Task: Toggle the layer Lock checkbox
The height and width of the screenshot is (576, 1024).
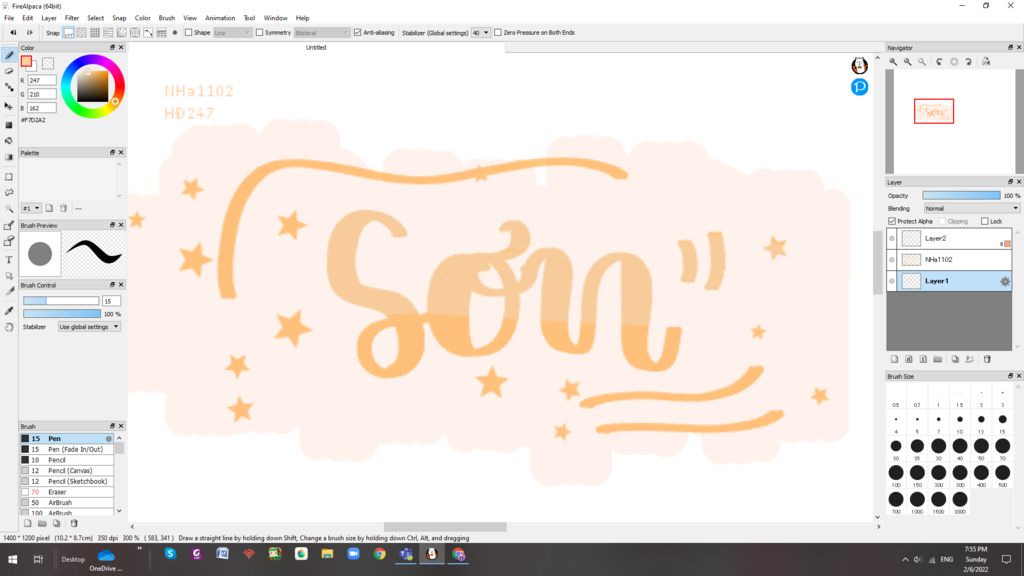Action: point(985,221)
